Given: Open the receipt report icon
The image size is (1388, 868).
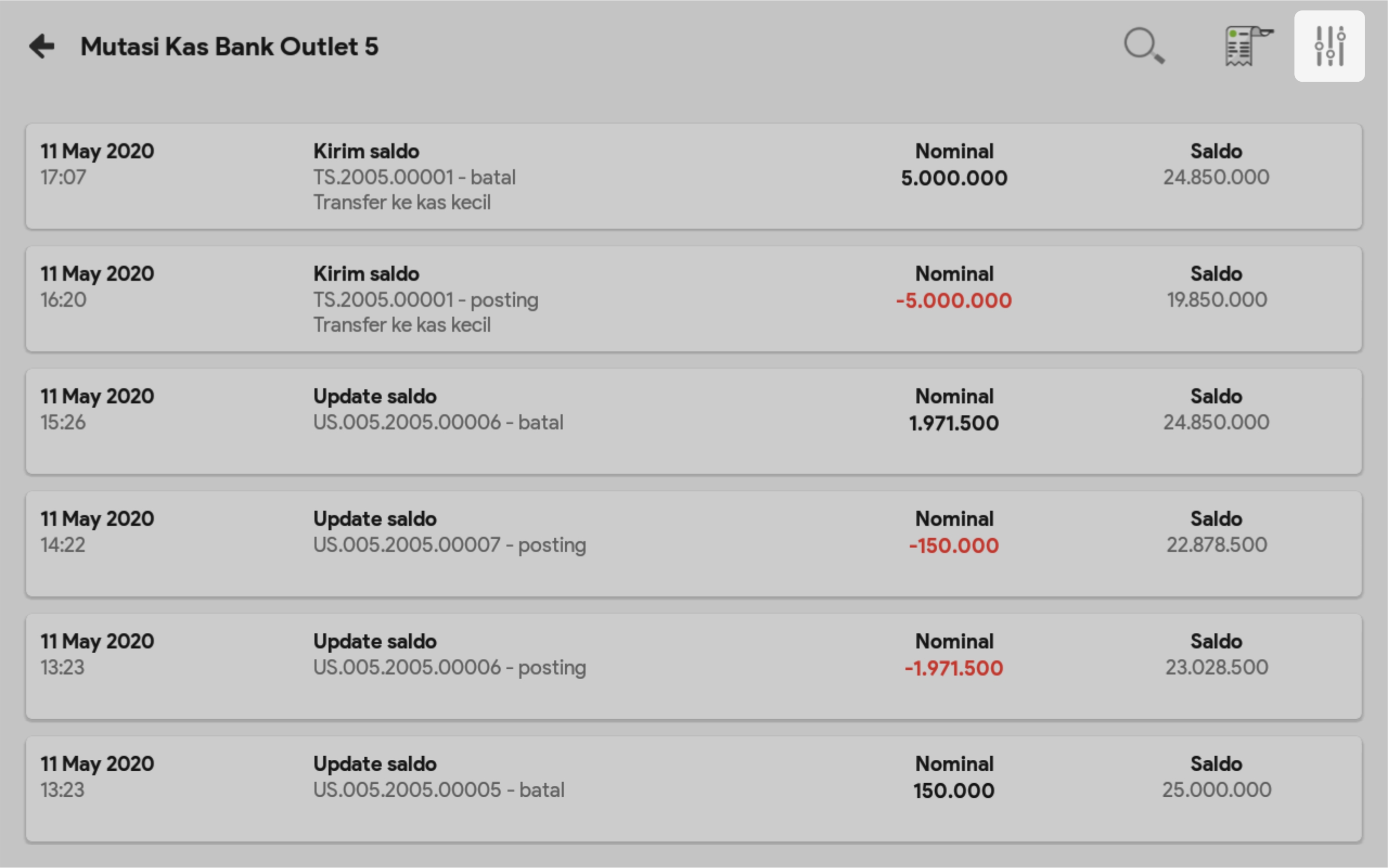Looking at the screenshot, I should pos(1247,46).
